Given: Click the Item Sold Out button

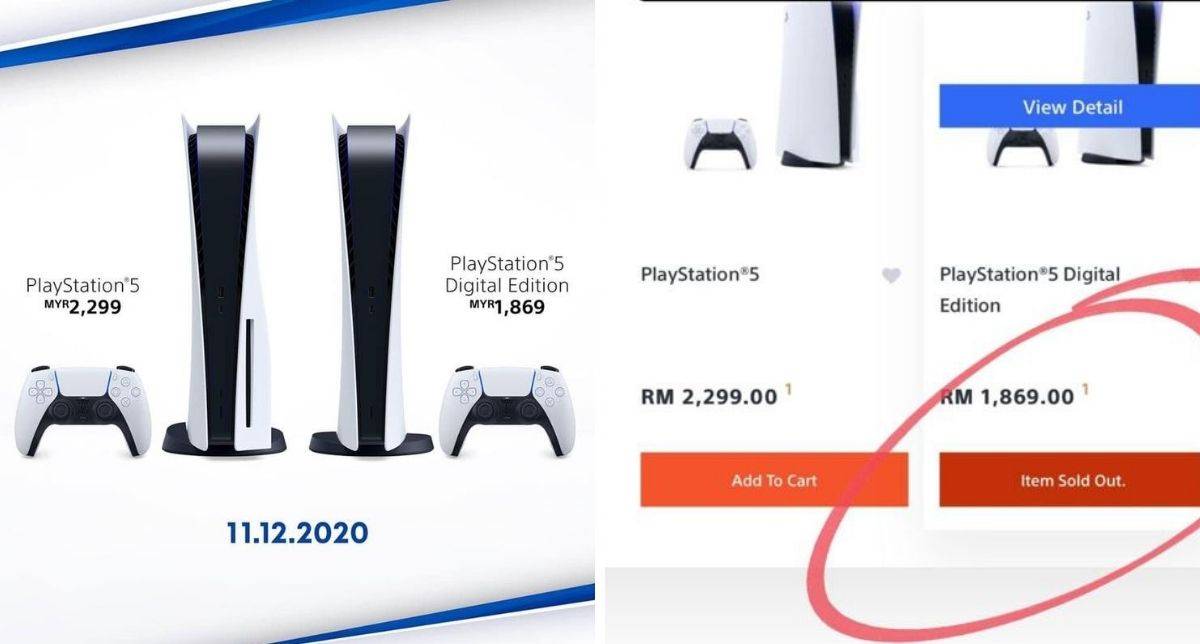Looking at the screenshot, I should pyautogui.click(x=1070, y=480).
